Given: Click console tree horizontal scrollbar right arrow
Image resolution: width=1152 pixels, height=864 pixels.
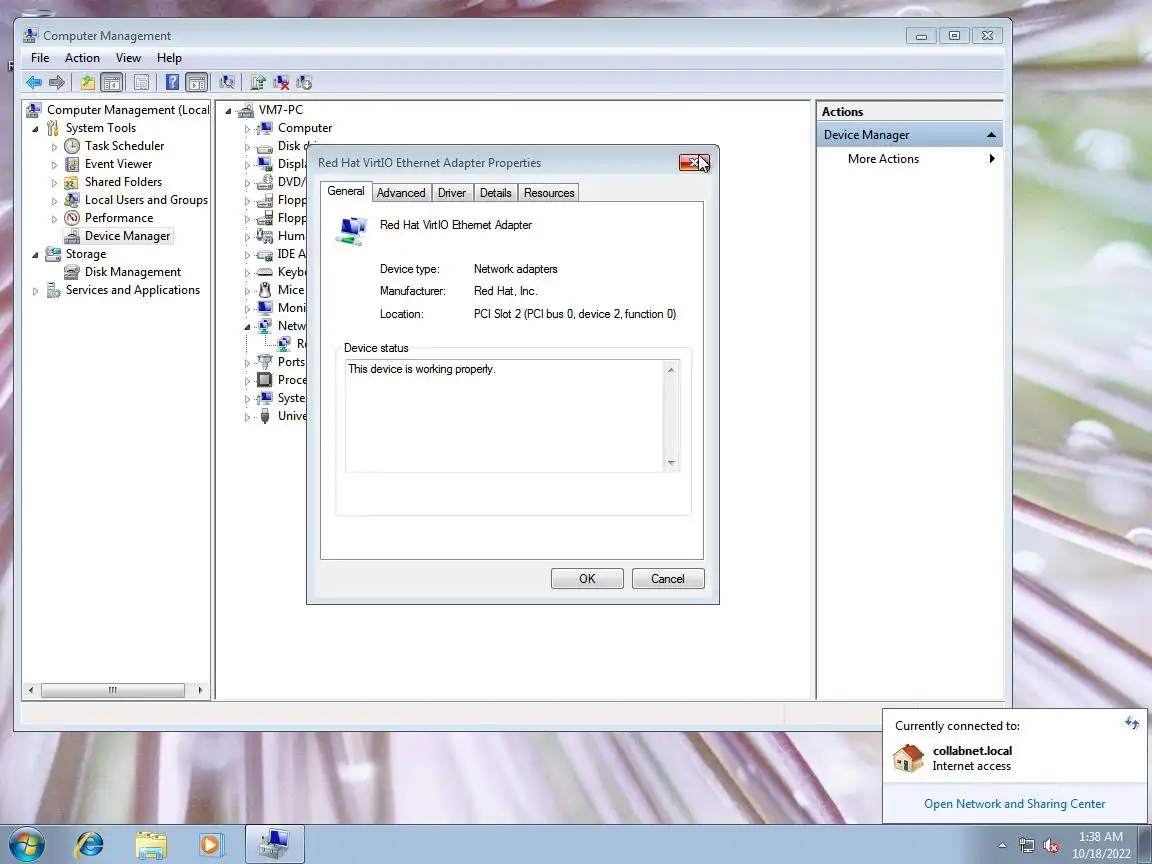Looking at the screenshot, I should (x=200, y=690).
